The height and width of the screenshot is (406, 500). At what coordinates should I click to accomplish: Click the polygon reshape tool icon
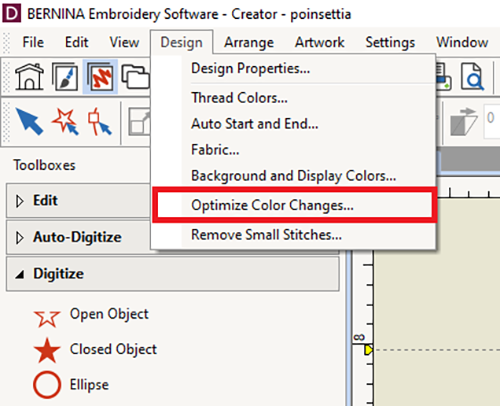coord(99,122)
